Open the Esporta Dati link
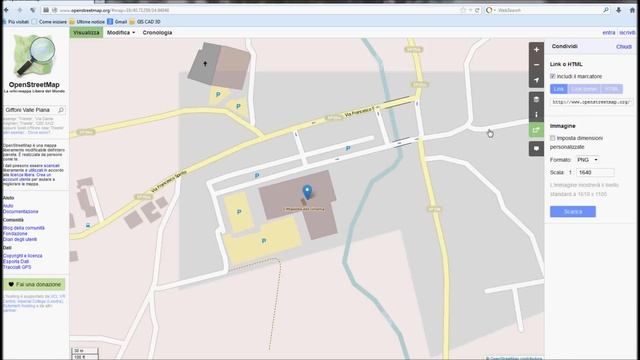 (x=16, y=261)
